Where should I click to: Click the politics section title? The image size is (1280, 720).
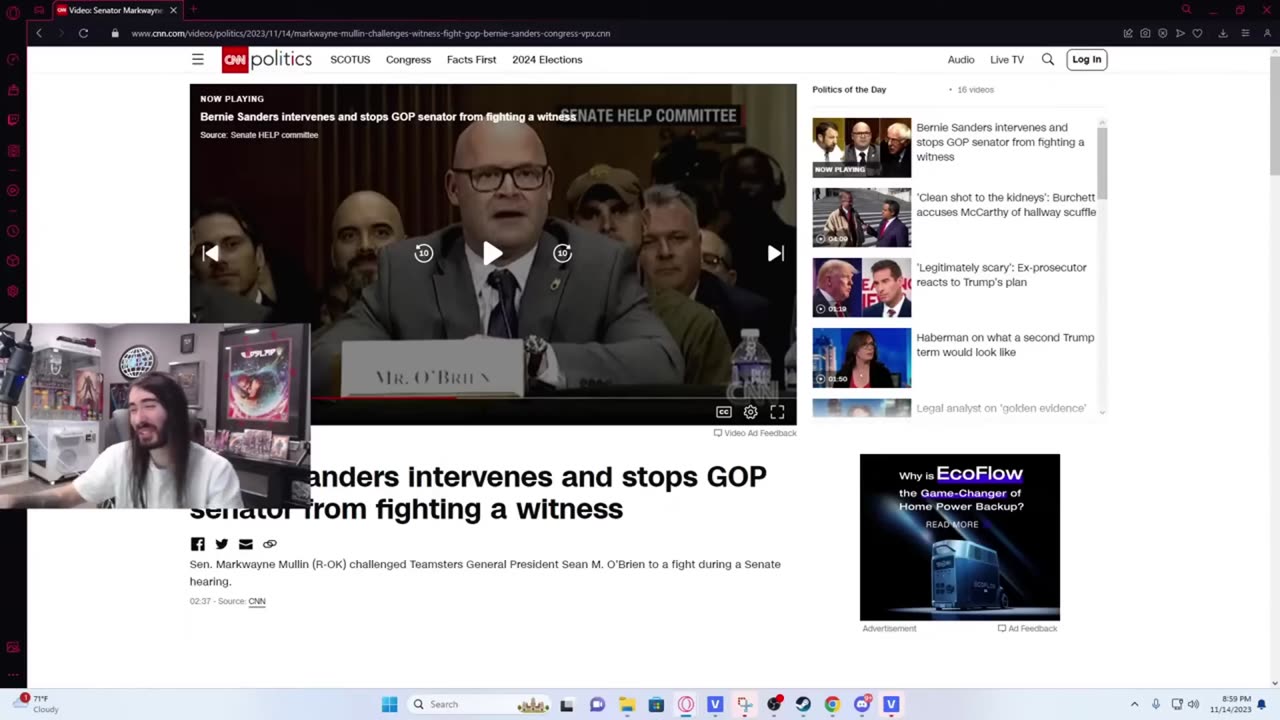[281, 59]
